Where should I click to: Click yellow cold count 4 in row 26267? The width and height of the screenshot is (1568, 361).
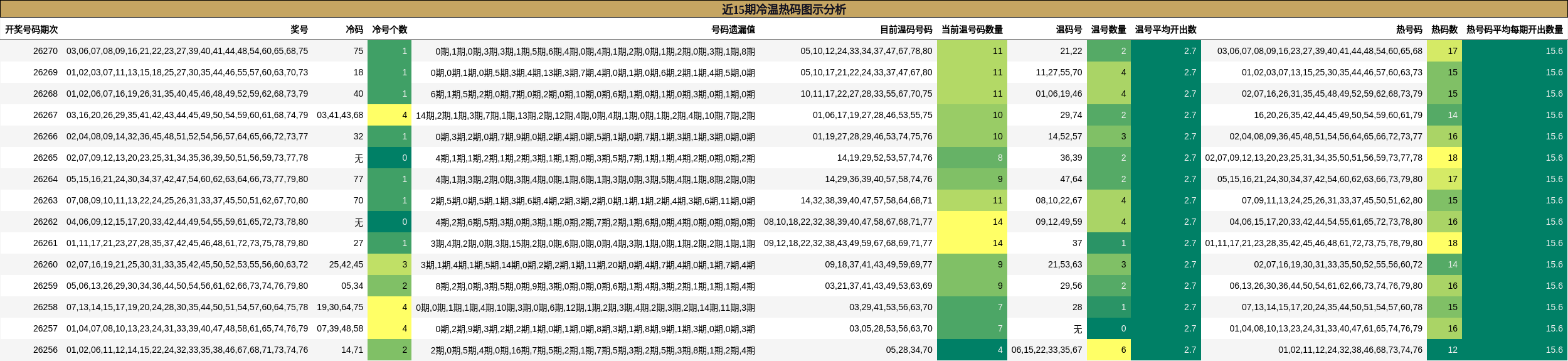[x=389, y=115]
